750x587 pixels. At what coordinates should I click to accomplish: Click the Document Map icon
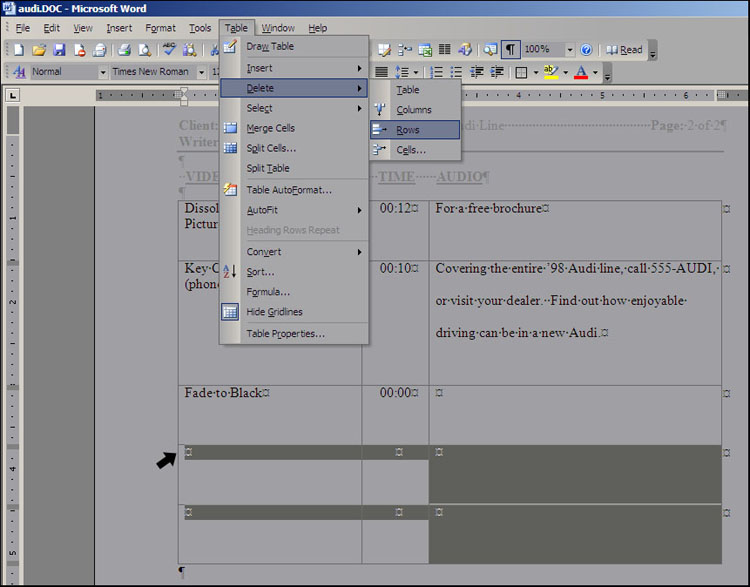(x=490, y=50)
